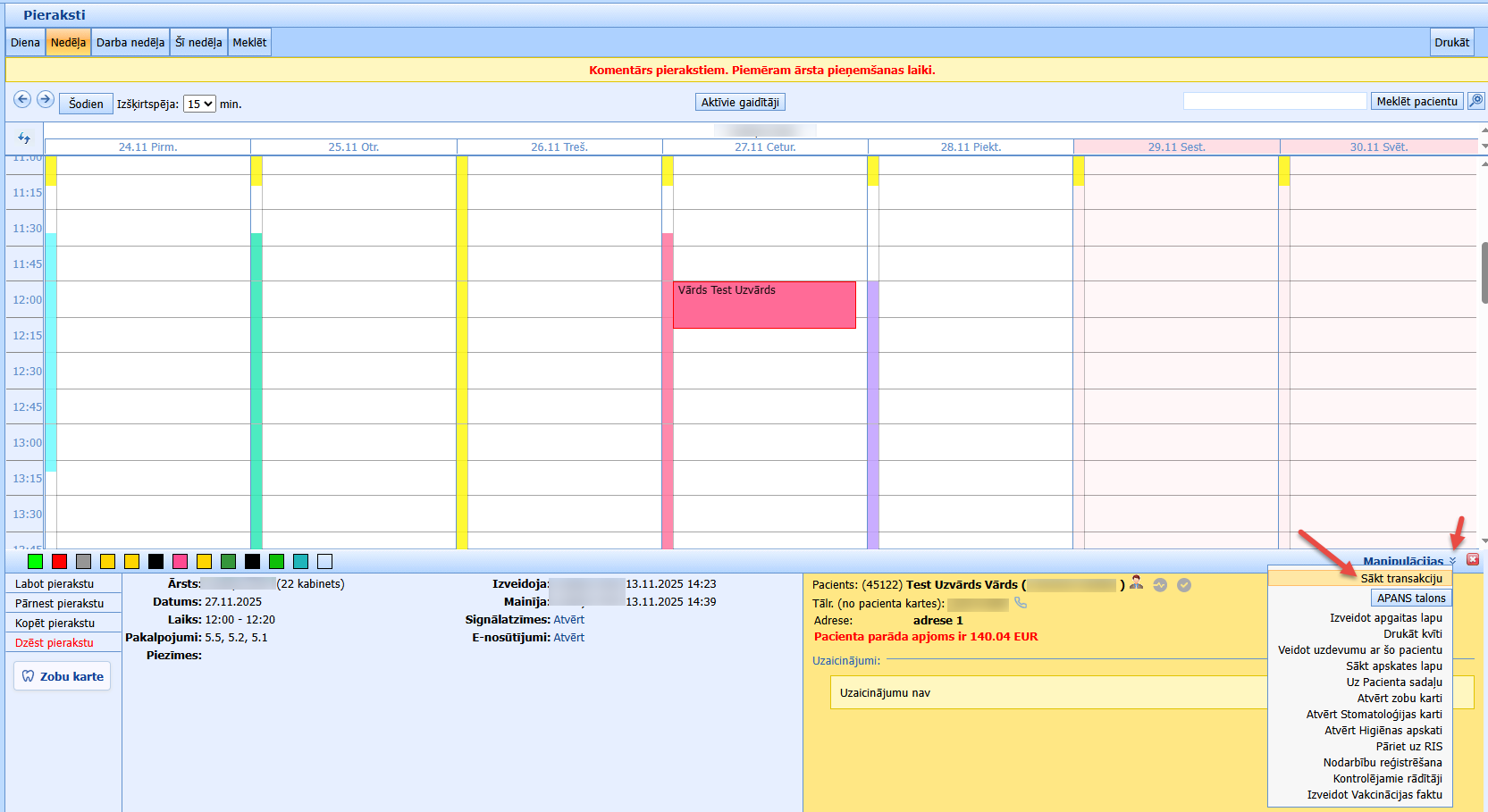
Task: Choose Nodarbību reģistrēšana
Action: [1383, 762]
